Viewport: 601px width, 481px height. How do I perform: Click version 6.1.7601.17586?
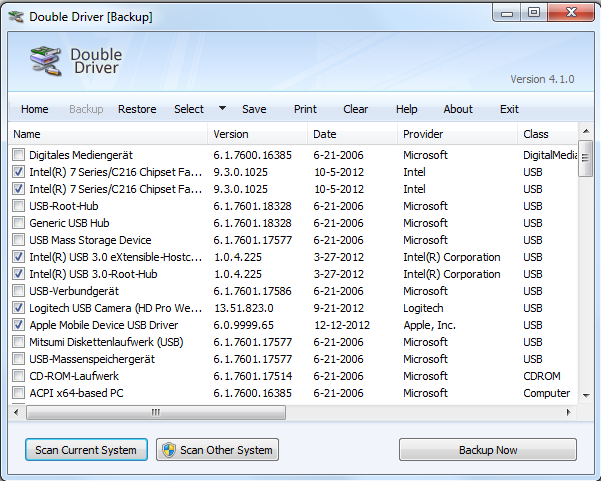[x=252, y=291]
